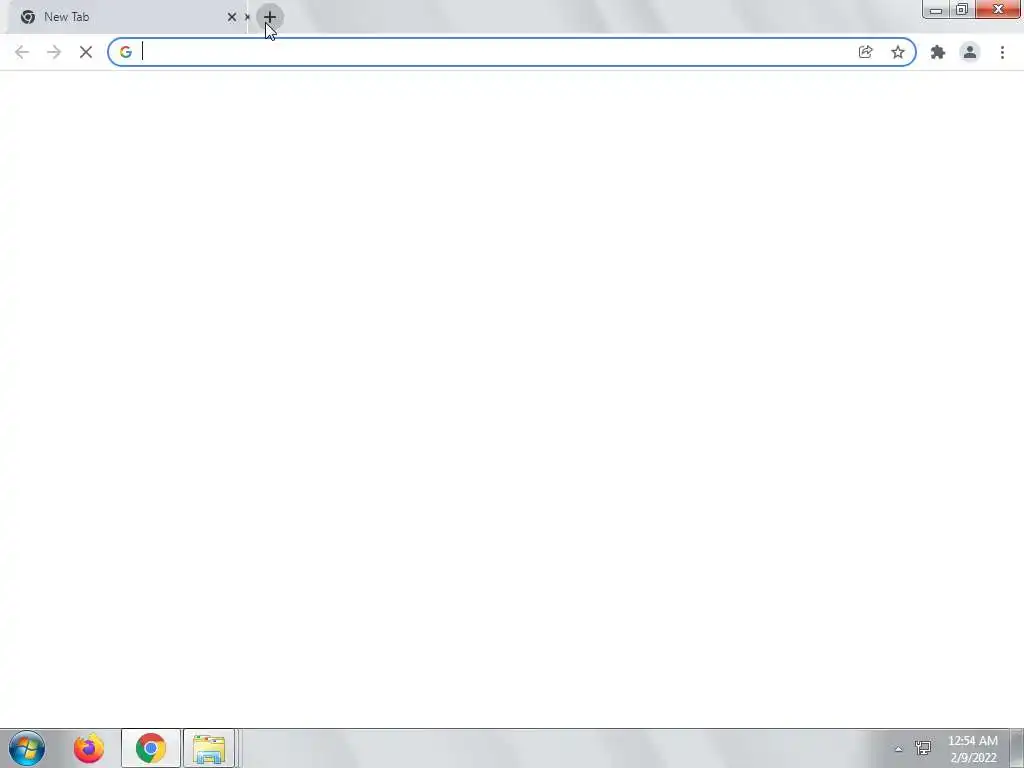Open the clock showing 12:54 AM
The width and height of the screenshot is (1024, 768).
click(x=972, y=749)
